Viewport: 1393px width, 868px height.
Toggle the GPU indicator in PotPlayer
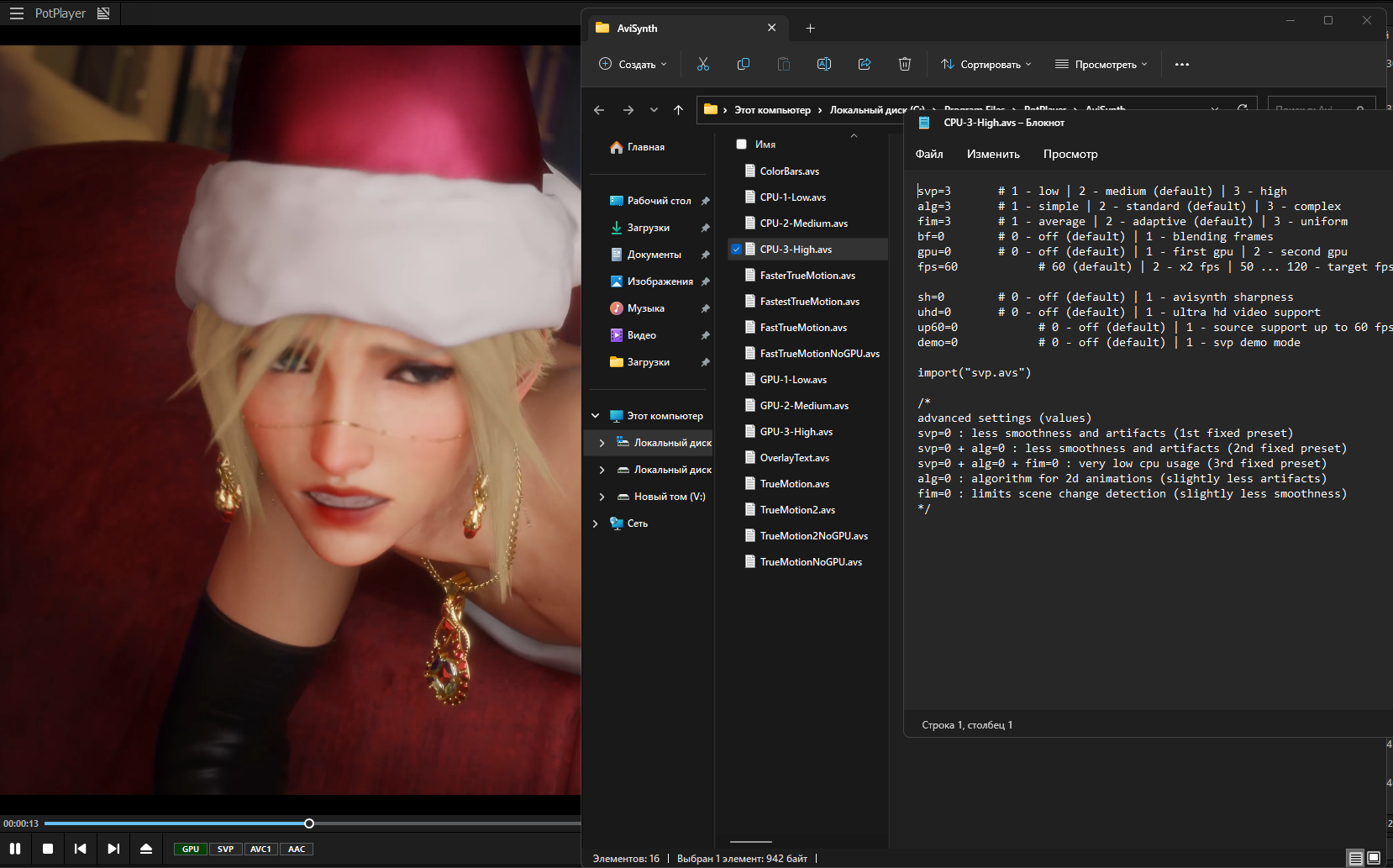click(x=191, y=849)
